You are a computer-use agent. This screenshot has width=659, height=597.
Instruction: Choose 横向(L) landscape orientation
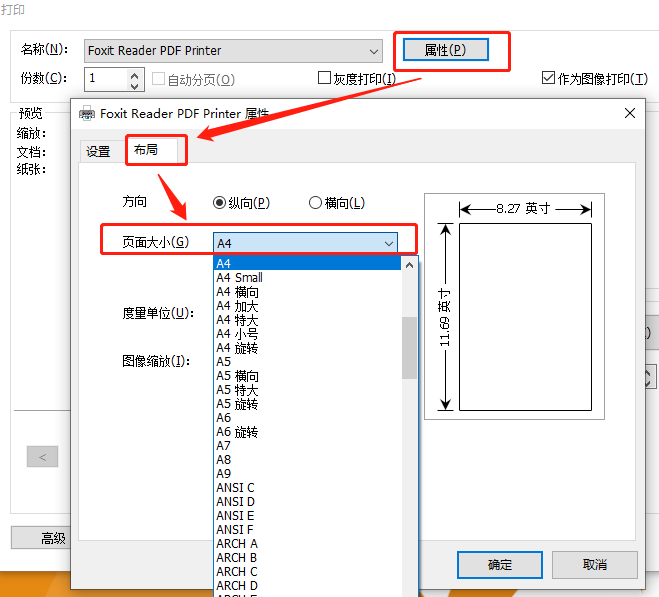pos(315,203)
